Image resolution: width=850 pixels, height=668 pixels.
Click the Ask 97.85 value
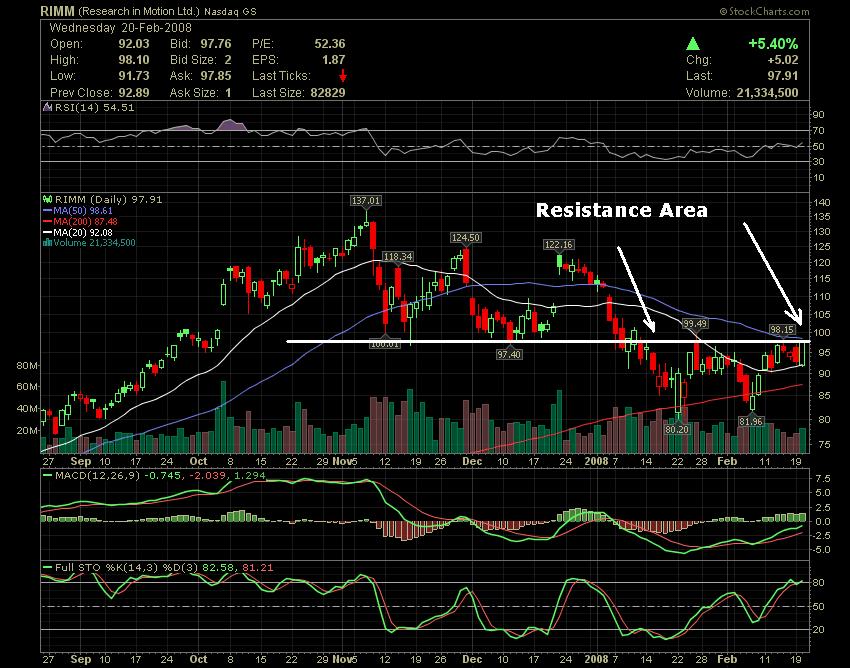click(215, 75)
